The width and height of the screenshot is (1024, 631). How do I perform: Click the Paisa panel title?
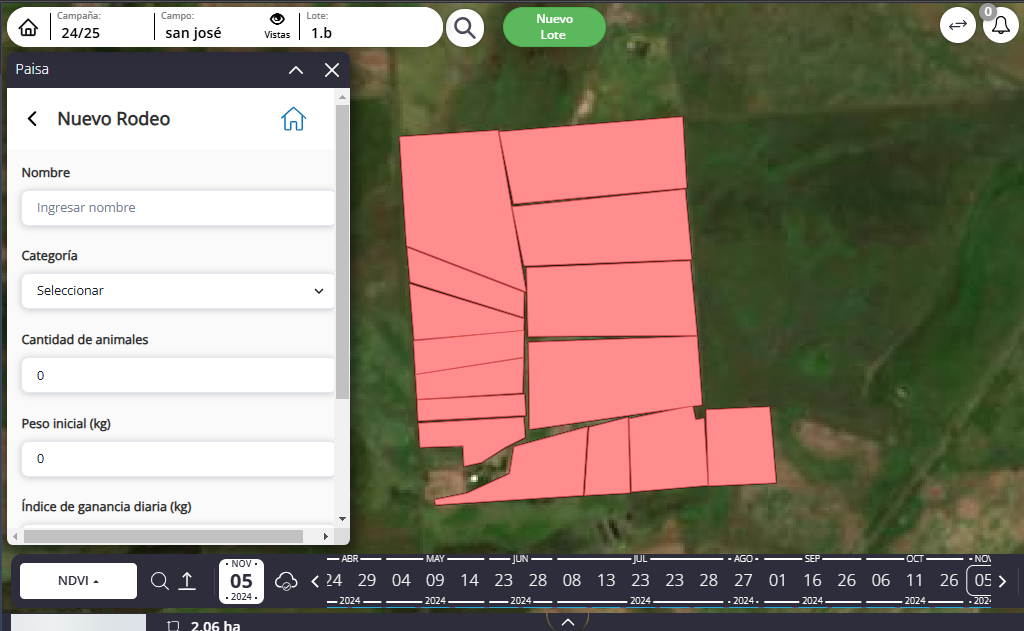click(32, 69)
